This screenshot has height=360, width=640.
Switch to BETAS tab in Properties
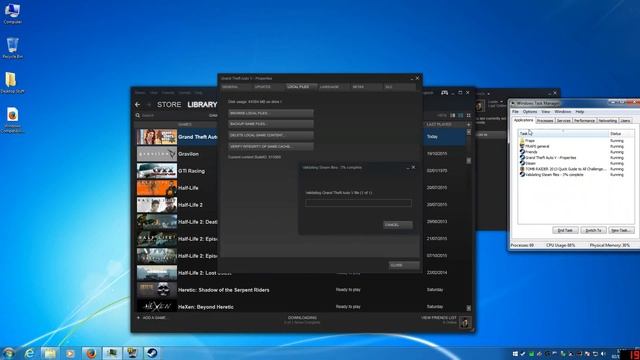[x=367, y=87]
